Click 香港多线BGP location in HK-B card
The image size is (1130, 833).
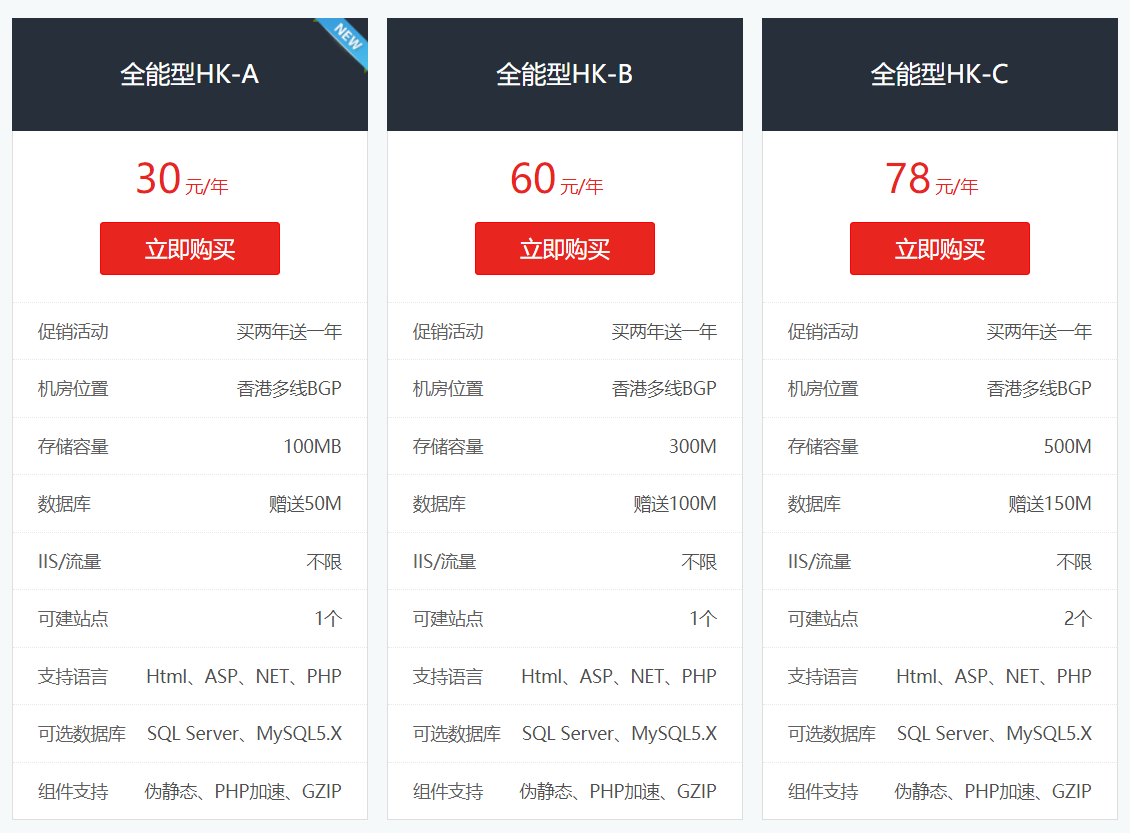click(x=664, y=389)
